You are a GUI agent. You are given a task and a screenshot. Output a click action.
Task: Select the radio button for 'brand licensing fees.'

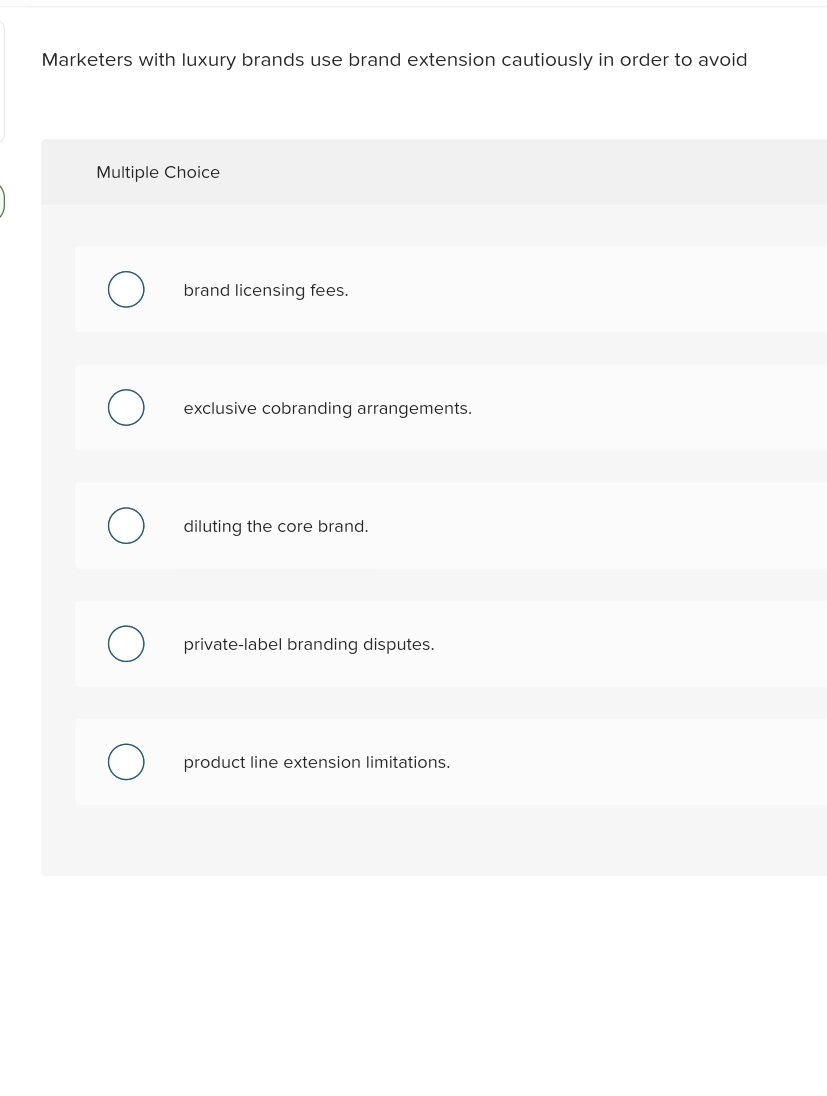point(126,289)
